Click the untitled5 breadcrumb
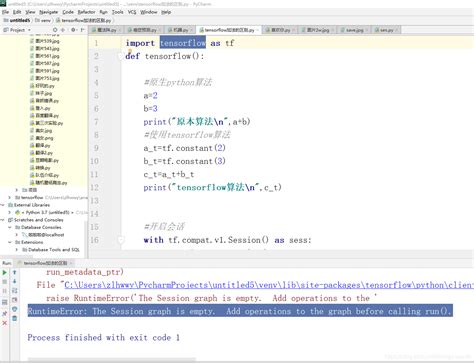The width and height of the screenshot is (474, 363). point(17,20)
